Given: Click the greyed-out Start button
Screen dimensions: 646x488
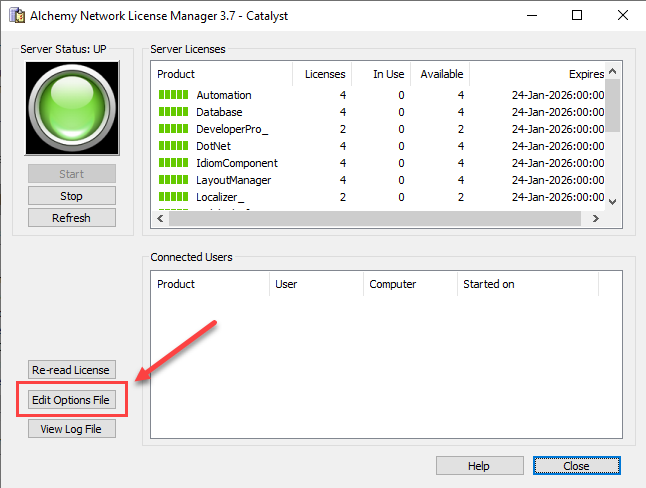Looking at the screenshot, I should pyautogui.click(x=72, y=174).
